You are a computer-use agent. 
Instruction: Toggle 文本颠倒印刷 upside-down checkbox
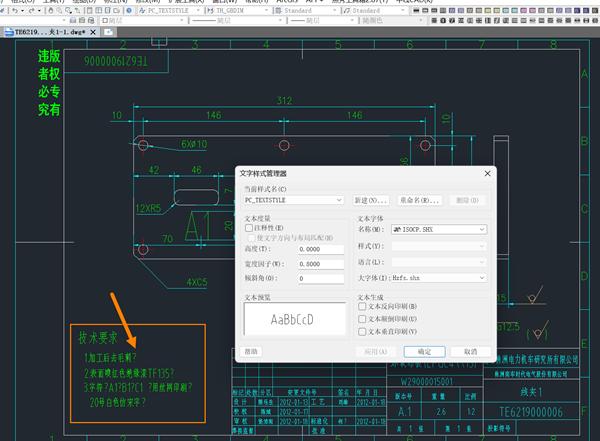pyautogui.click(x=363, y=318)
